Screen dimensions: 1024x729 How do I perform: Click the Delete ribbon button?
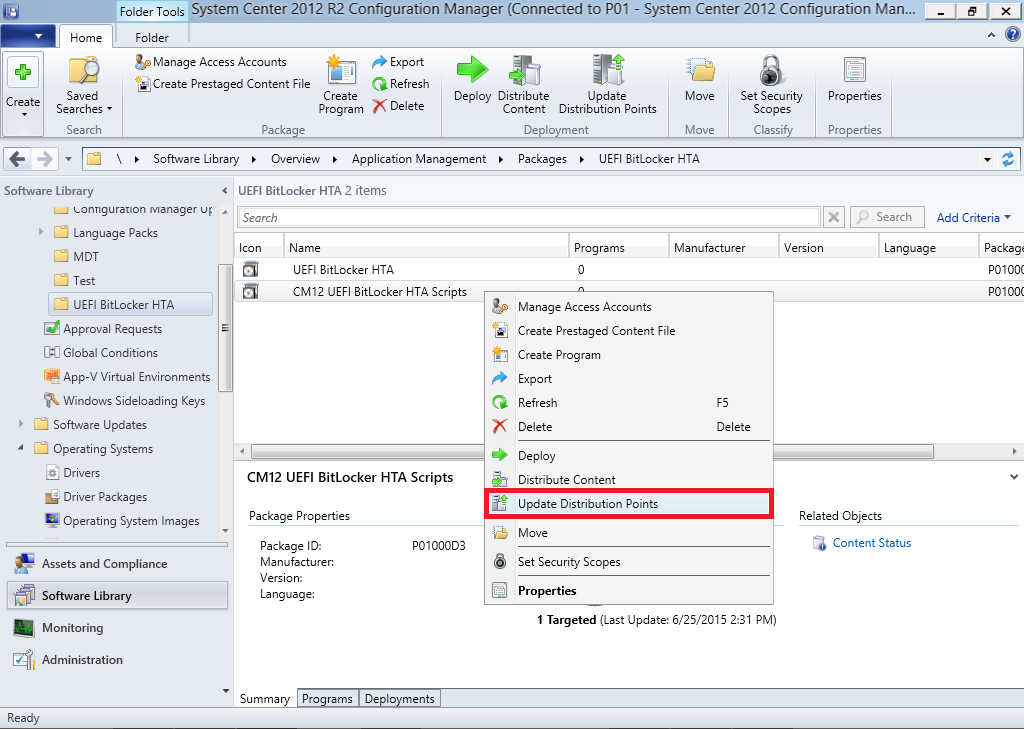click(398, 106)
